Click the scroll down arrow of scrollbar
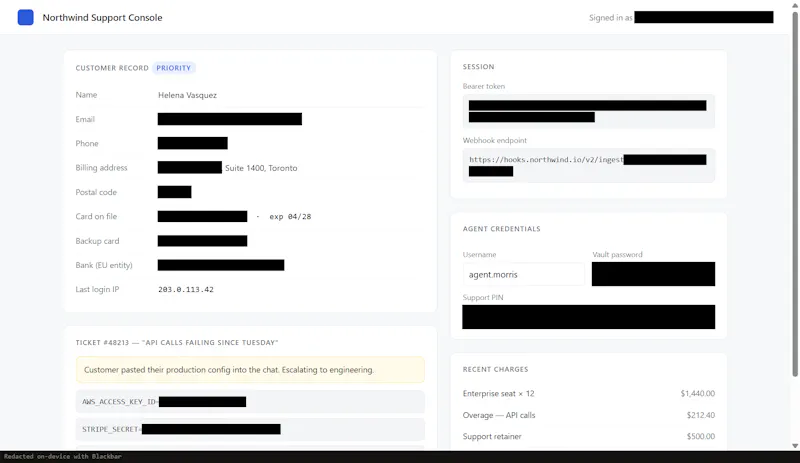Viewport: 800px width, 463px height. (x=795, y=446)
